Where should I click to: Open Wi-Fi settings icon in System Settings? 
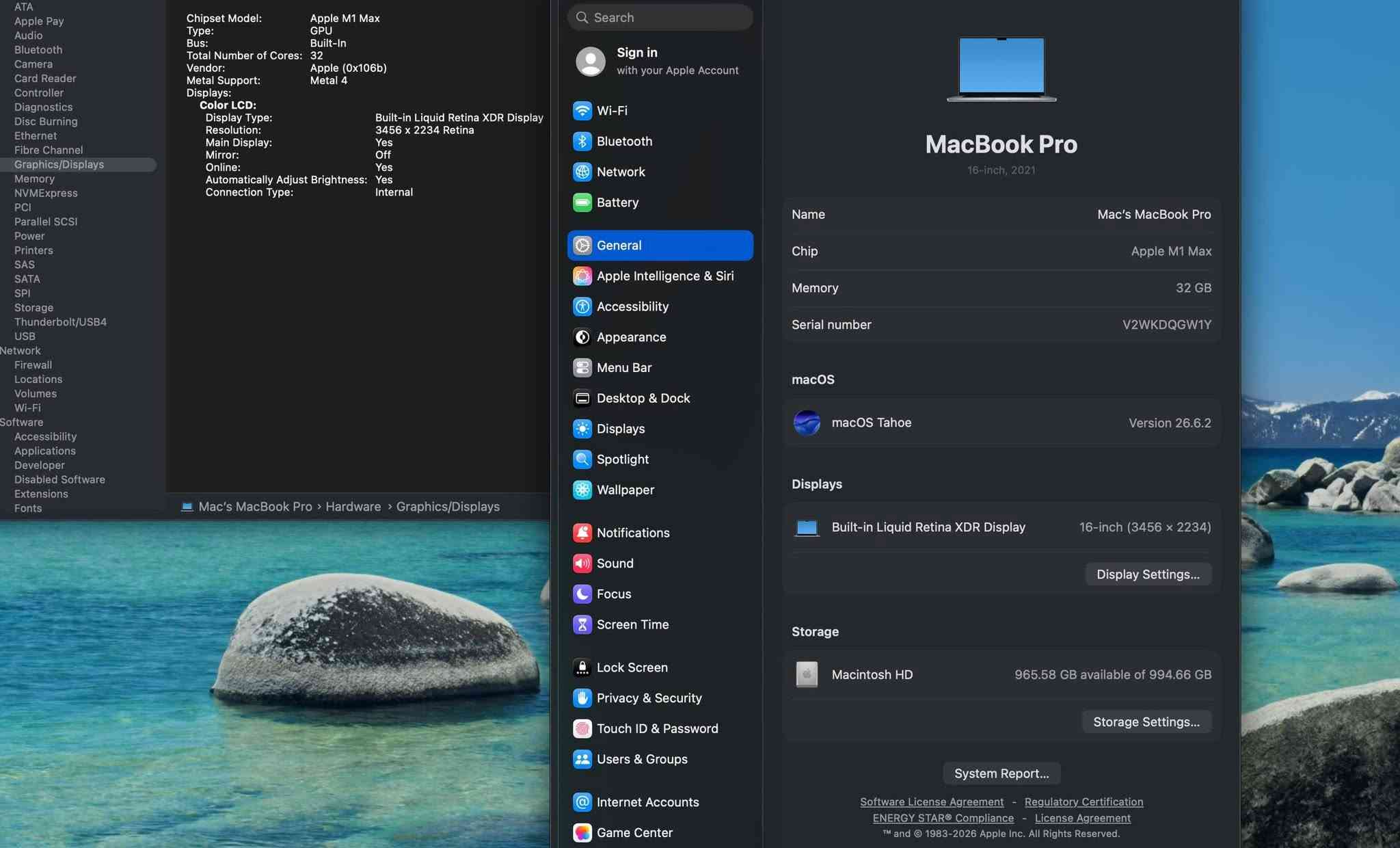pyautogui.click(x=582, y=110)
